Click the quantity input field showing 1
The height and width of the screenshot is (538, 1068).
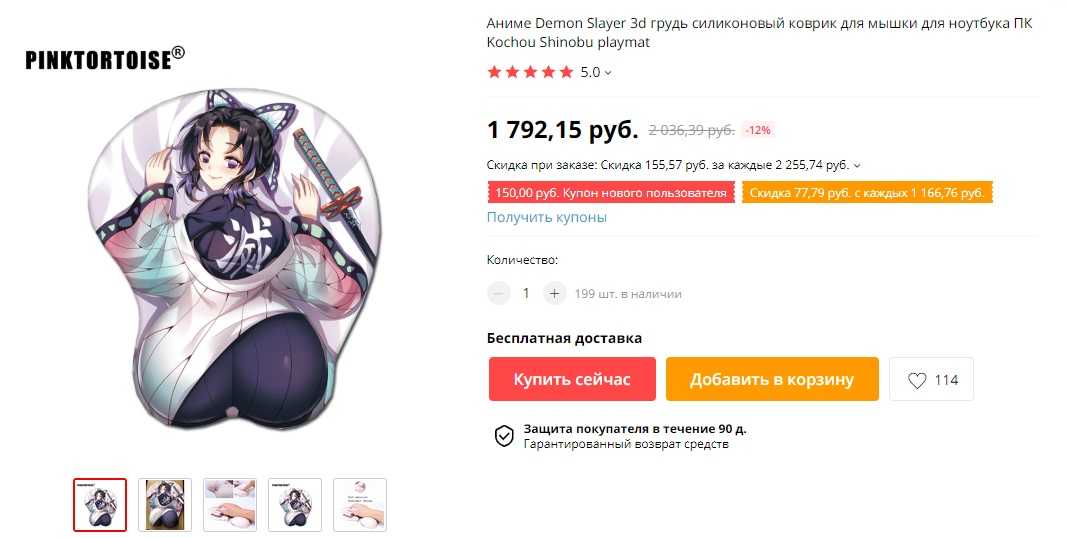pyautogui.click(x=526, y=294)
